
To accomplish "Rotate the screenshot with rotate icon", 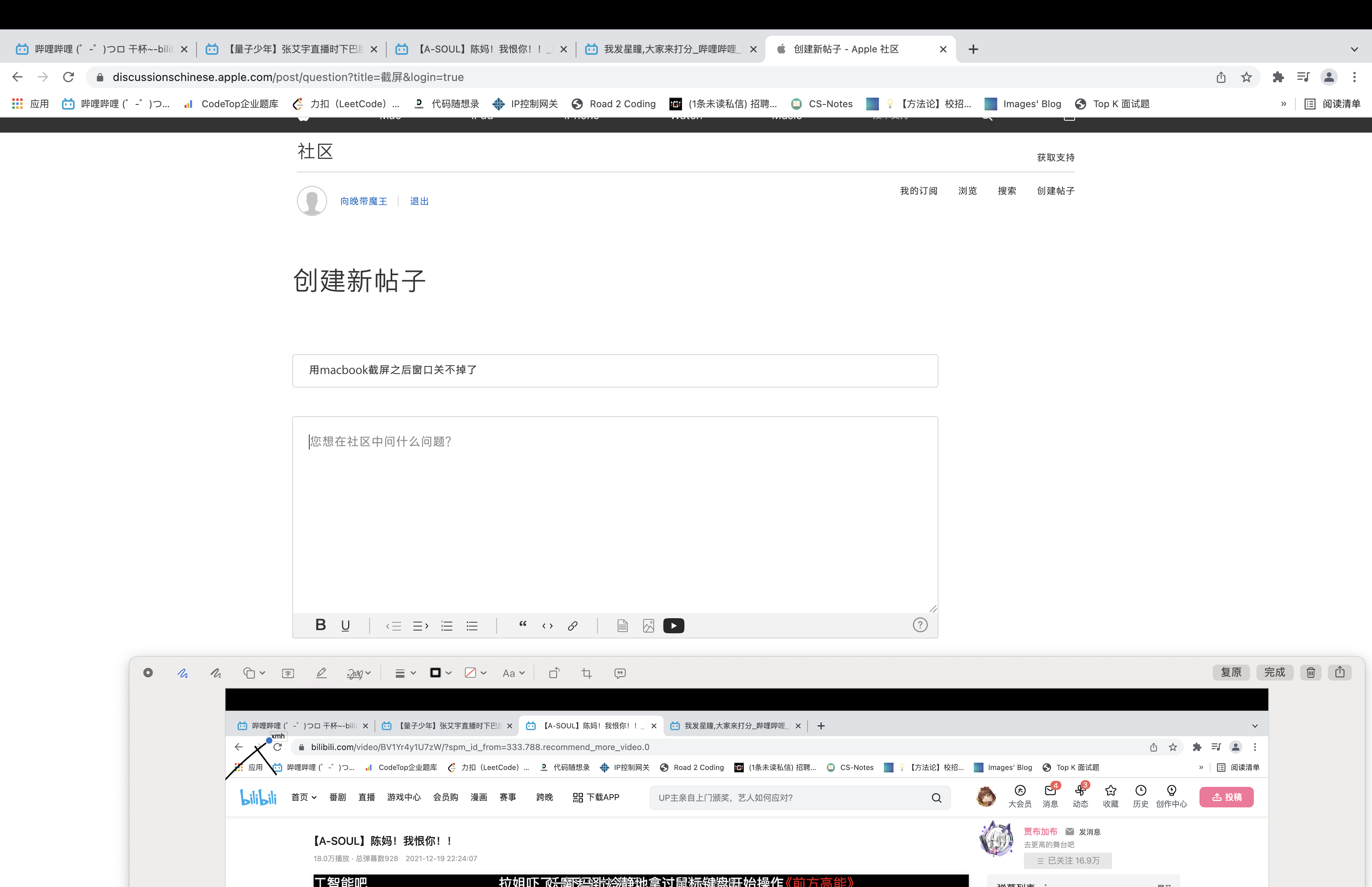I will tap(554, 673).
